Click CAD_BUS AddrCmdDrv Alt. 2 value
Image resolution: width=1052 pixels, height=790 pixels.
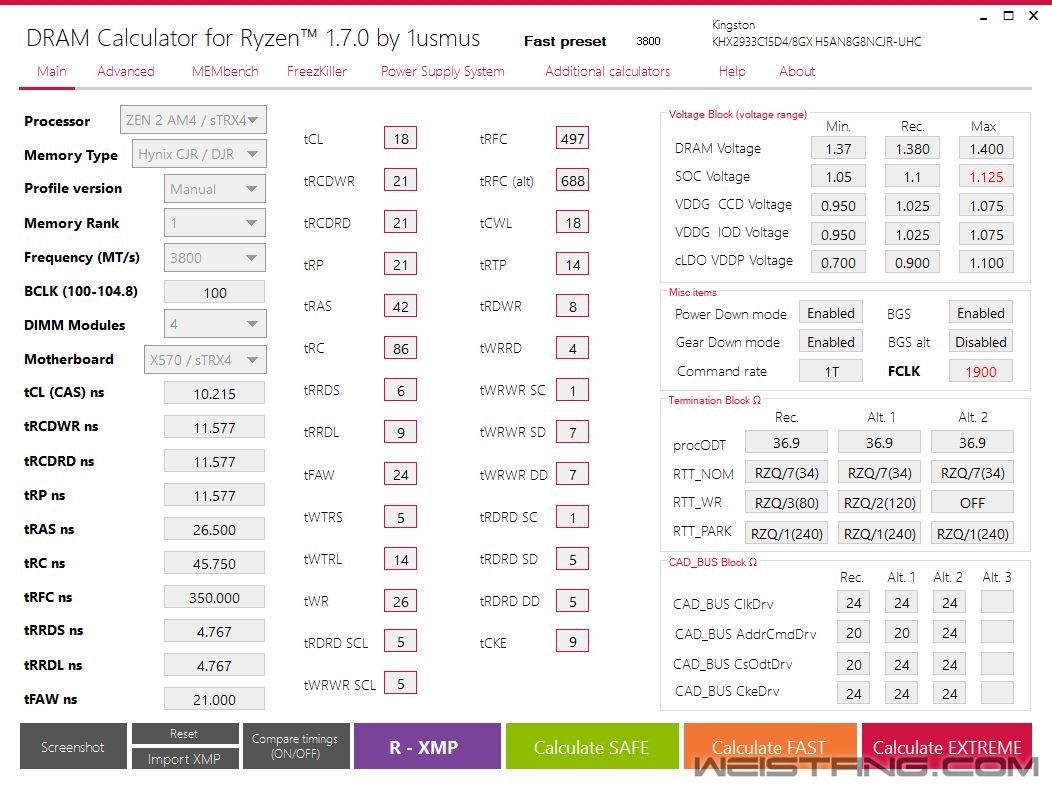949,632
